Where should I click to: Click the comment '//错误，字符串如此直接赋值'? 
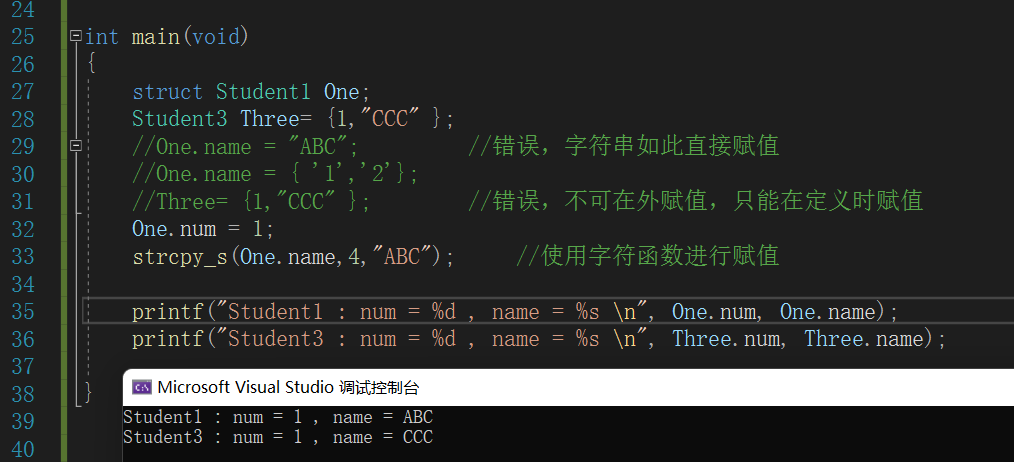[x=624, y=146]
